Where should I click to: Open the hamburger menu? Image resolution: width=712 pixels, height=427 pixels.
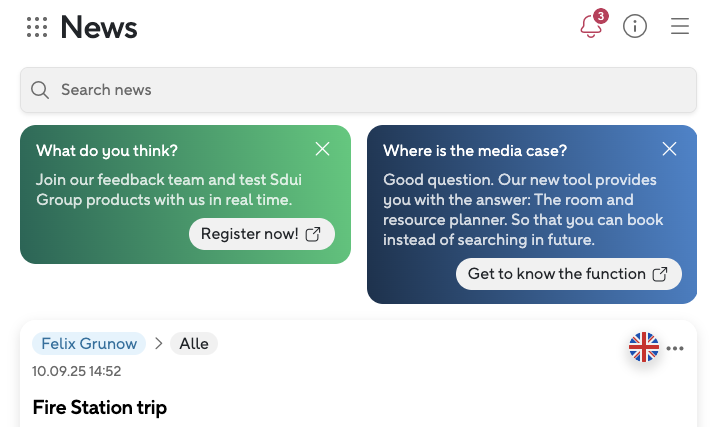[x=680, y=27]
